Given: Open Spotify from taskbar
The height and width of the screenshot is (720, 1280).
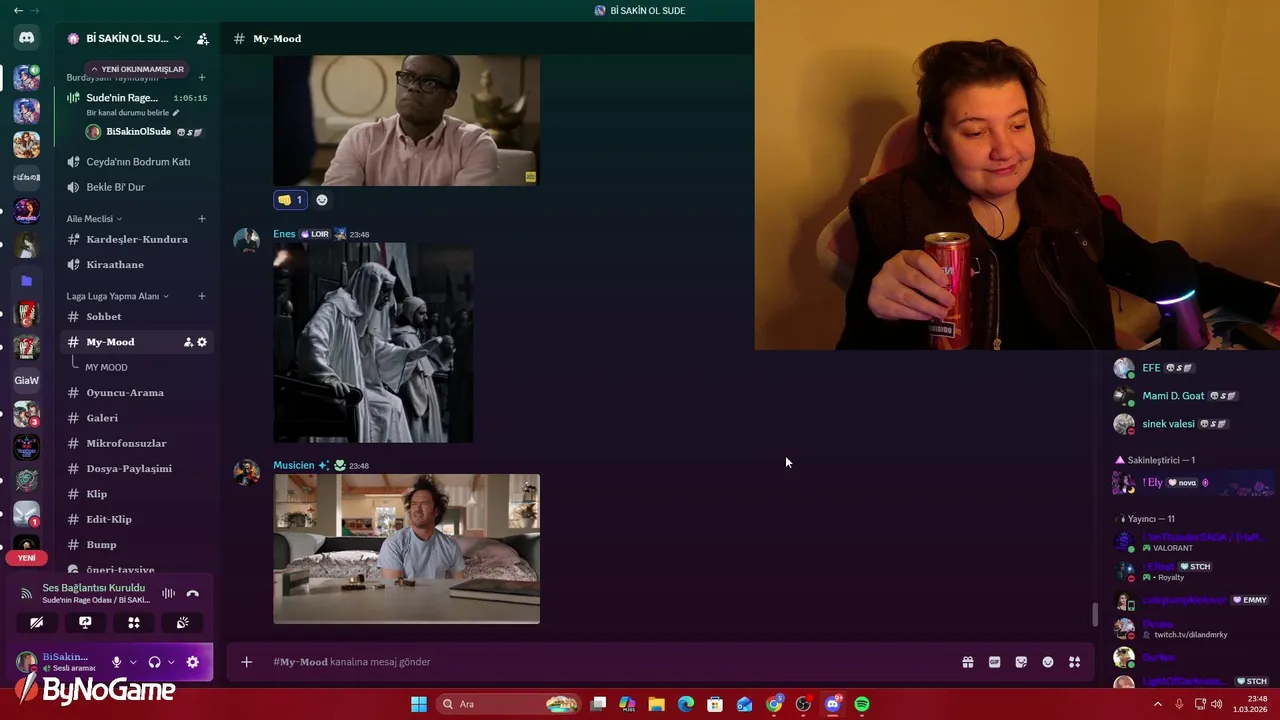Looking at the screenshot, I should [x=862, y=704].
